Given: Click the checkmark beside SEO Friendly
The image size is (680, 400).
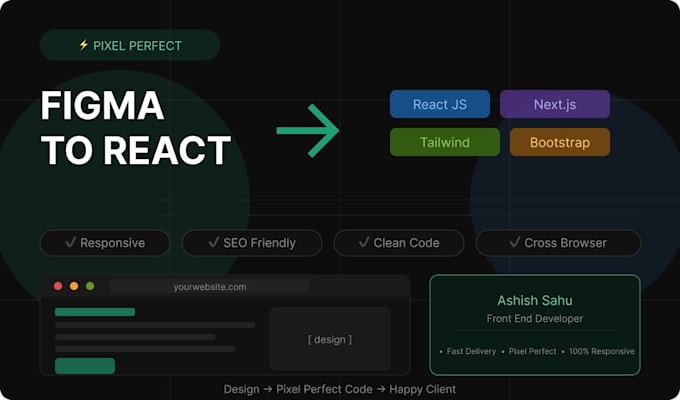Looking at the screenshot, I should point(214,242).
